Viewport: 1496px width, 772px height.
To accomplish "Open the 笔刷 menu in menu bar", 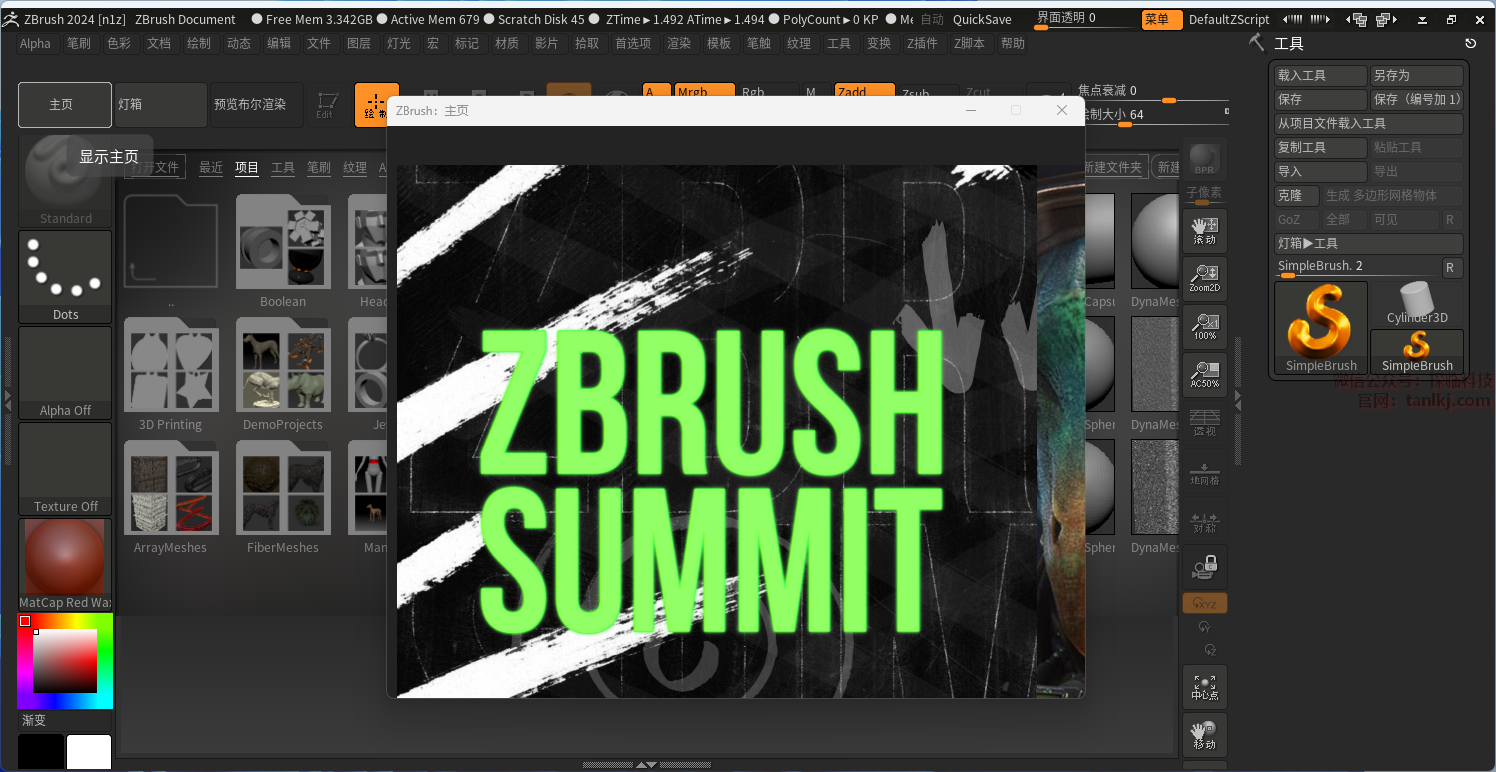I will 78,43.
